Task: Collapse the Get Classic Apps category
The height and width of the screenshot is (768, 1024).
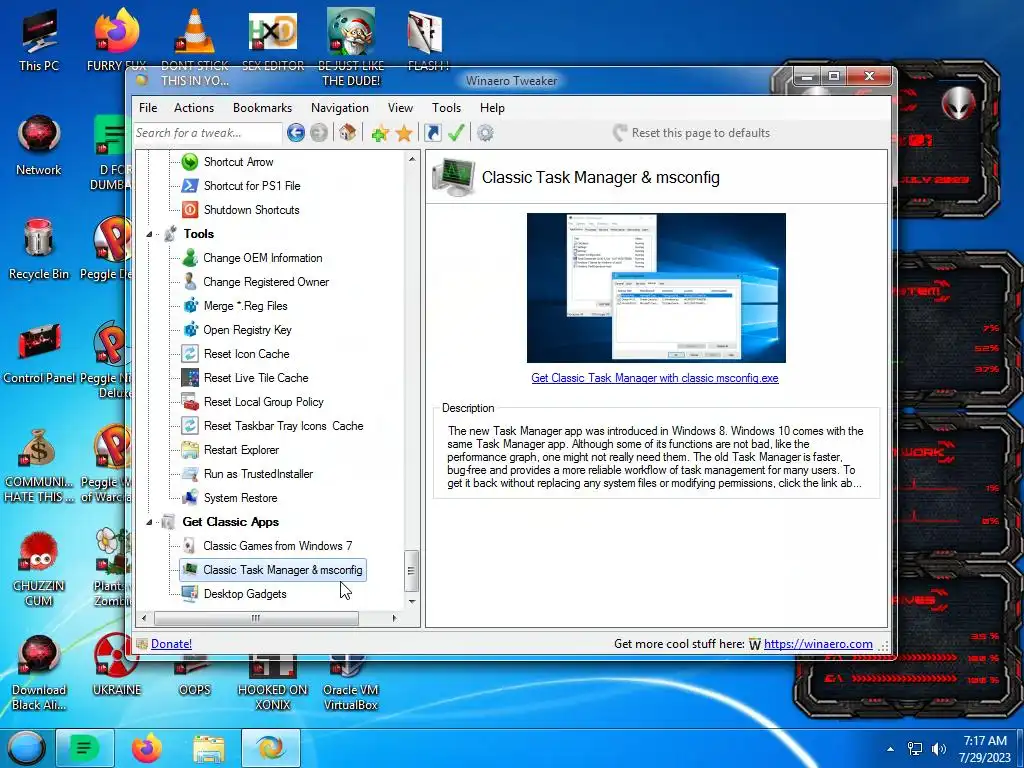Action: pos(149,522)
